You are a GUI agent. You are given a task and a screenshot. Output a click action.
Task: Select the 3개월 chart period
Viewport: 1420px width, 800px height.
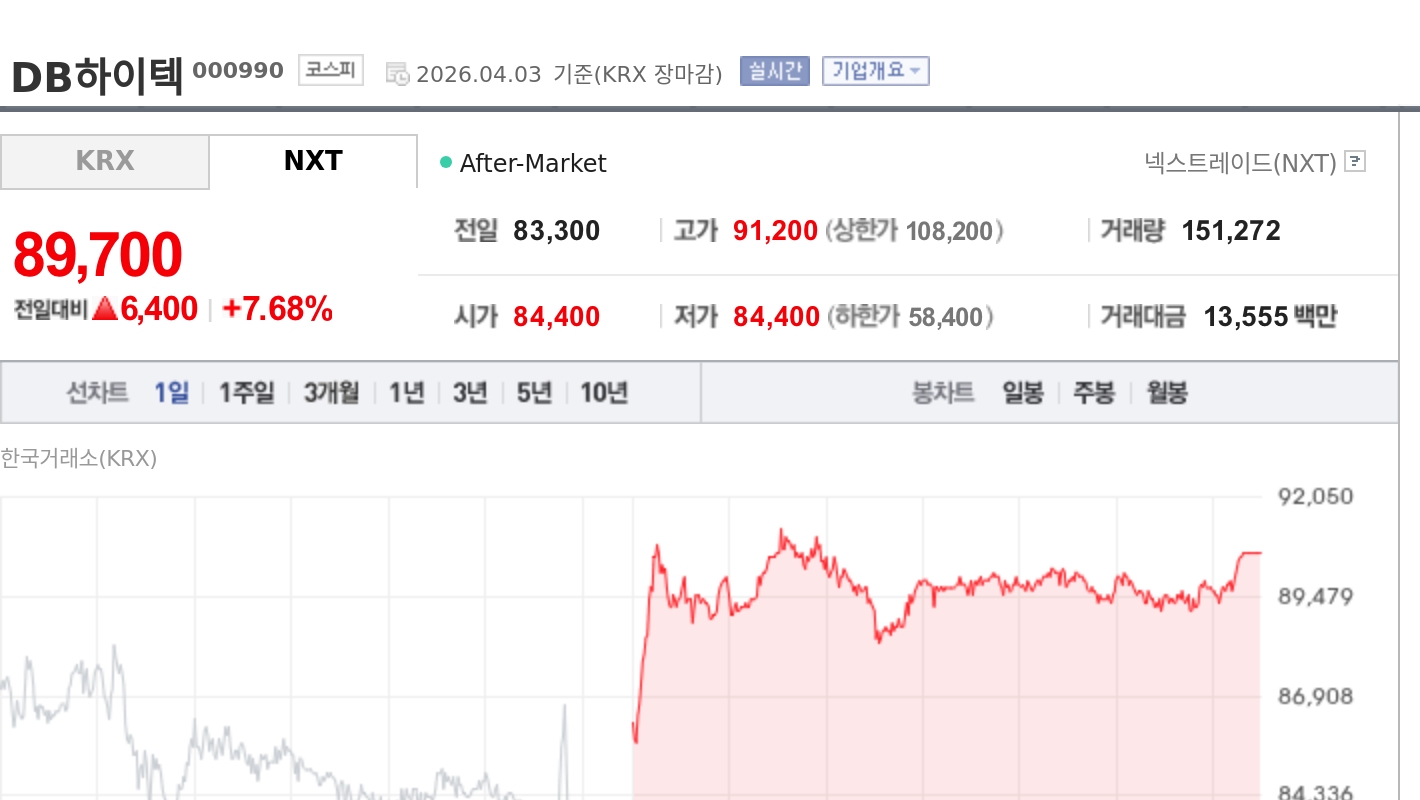point(331,392)
